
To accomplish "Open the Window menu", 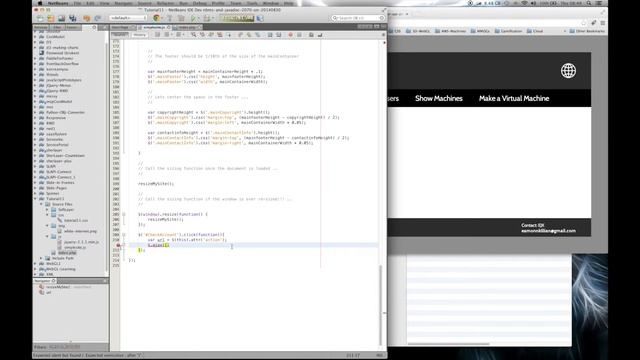I will click(271, 3).
